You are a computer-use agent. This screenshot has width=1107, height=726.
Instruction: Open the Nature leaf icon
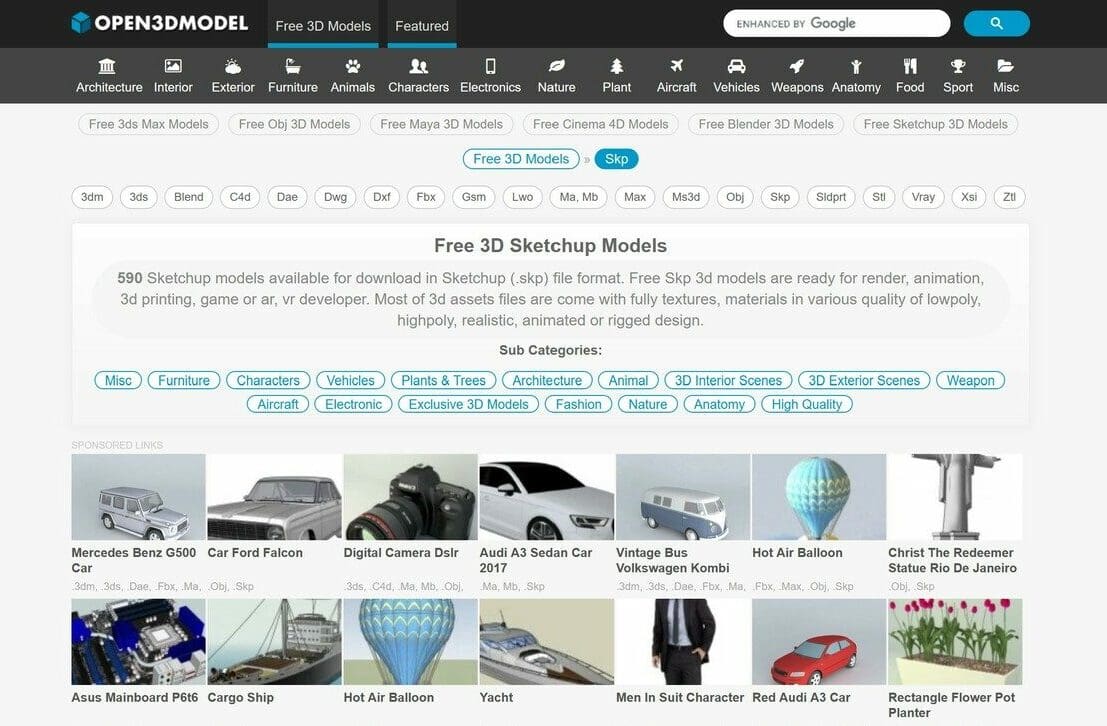pos(556,66)
